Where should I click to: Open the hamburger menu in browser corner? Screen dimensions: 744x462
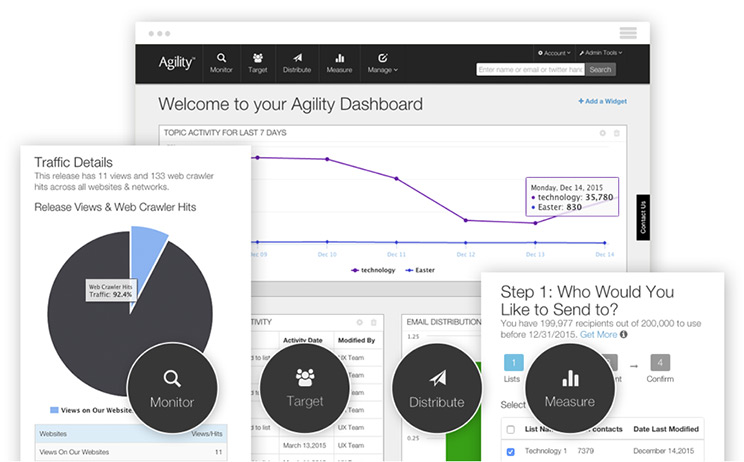tap(628, 32)
